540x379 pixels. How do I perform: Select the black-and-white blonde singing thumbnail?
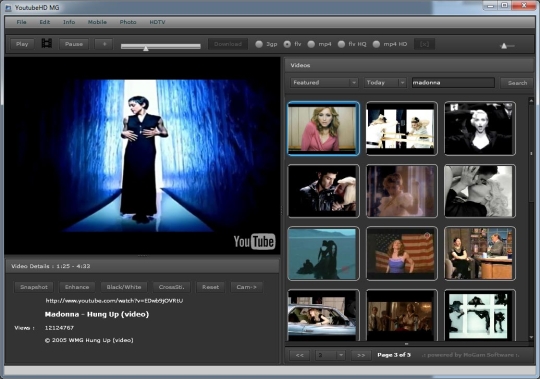click(480, 128)
